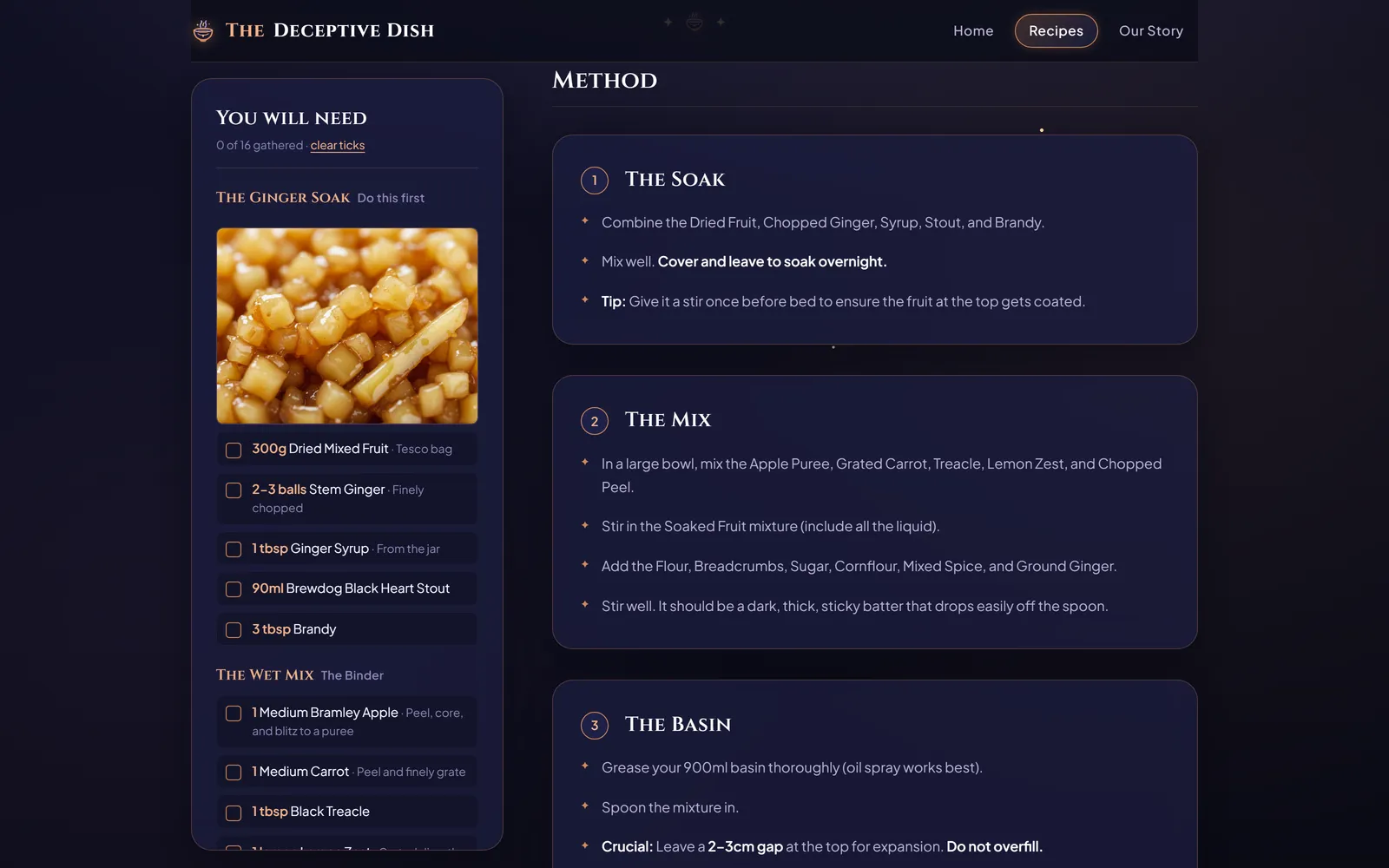Image resolution: width=1389 pixels, height=868 pixels.
Task: Click the step 1 number circle
Action: (595, 181)
